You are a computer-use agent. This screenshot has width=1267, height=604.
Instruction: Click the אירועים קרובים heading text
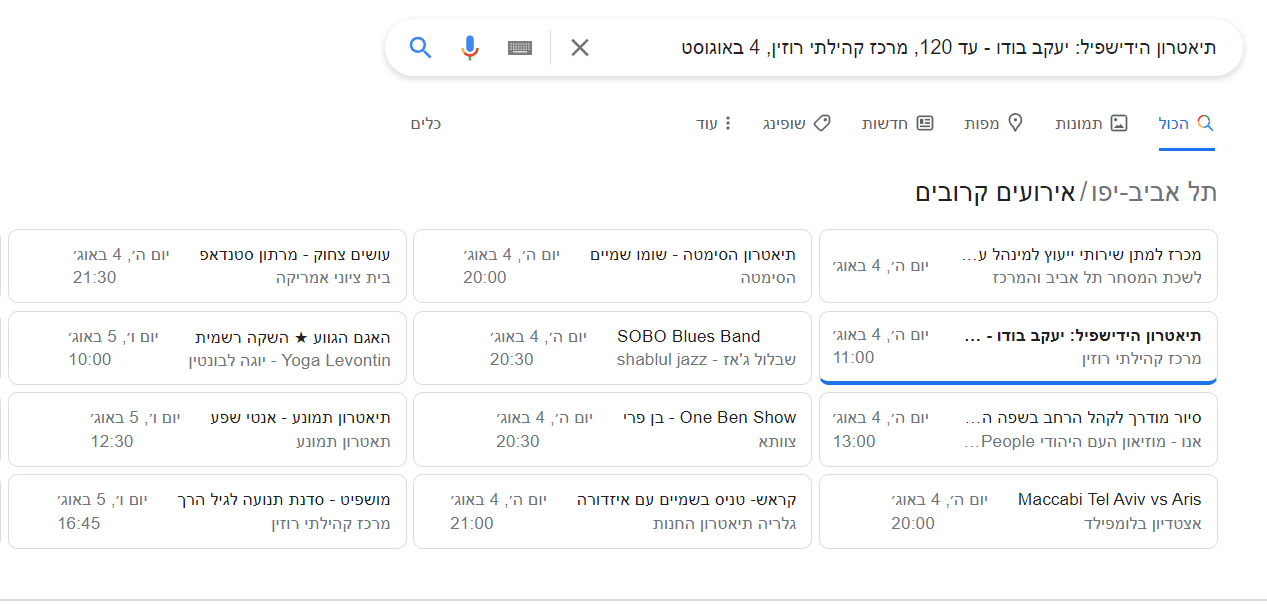pos(994,192)
